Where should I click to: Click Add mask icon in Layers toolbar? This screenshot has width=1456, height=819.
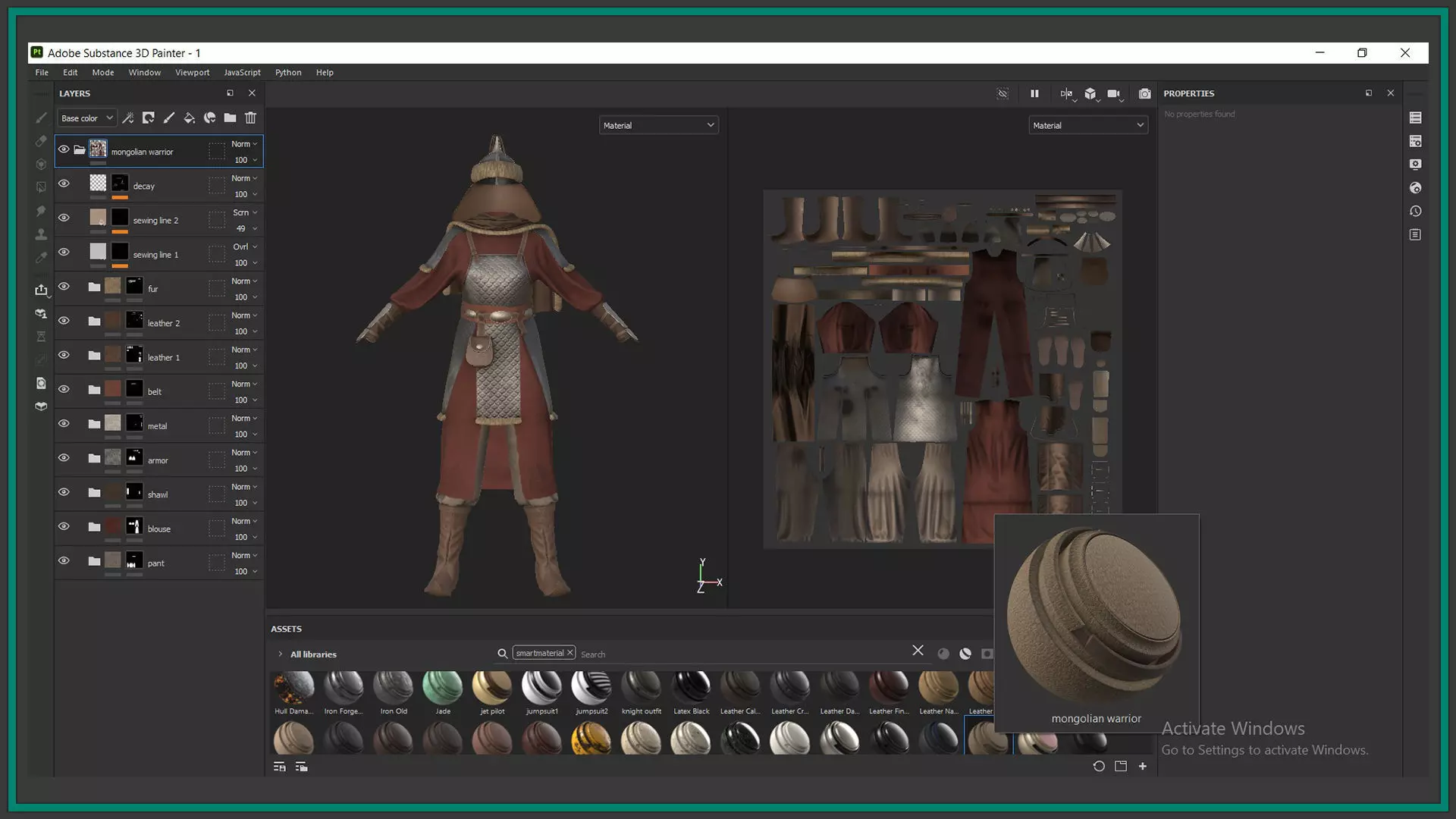point(149,118)
